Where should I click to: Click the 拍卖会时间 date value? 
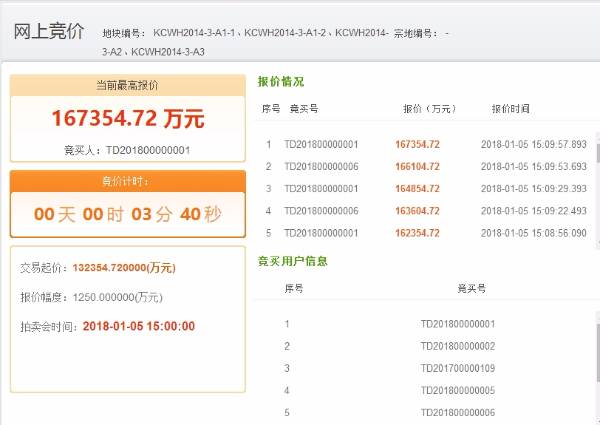[x=138, y=326]
